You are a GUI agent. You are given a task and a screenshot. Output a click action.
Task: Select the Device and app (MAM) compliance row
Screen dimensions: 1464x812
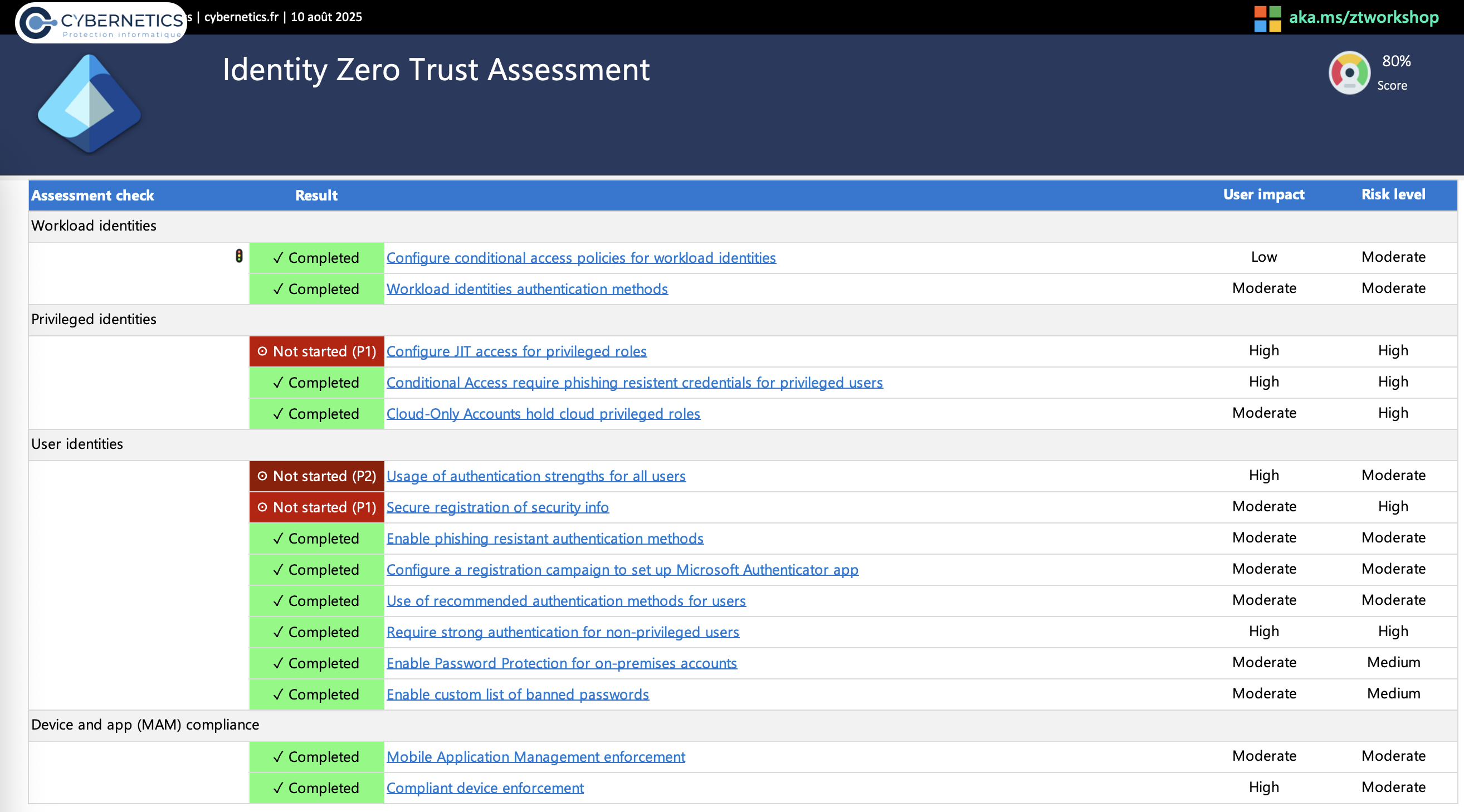tap(145, 725)
